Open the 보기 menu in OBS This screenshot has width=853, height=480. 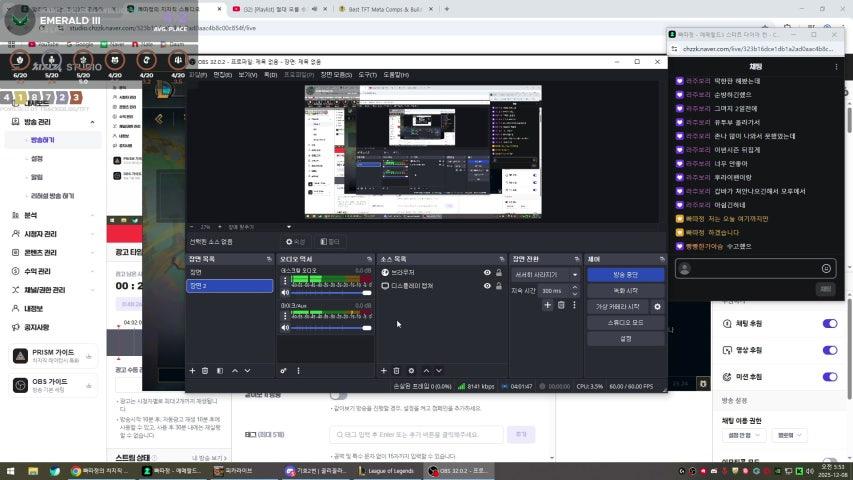point(247,74)
